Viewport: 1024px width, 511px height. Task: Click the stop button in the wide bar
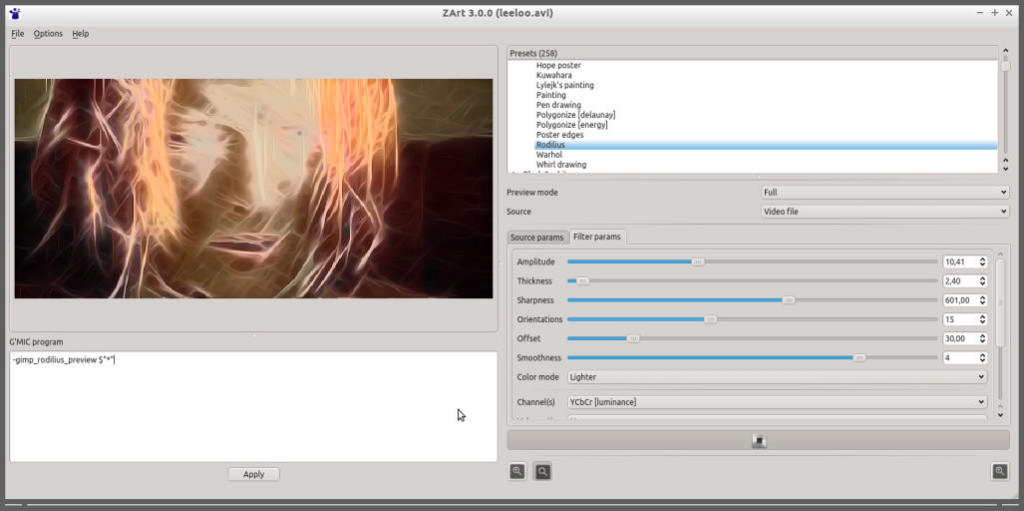(x=758, y=440)
